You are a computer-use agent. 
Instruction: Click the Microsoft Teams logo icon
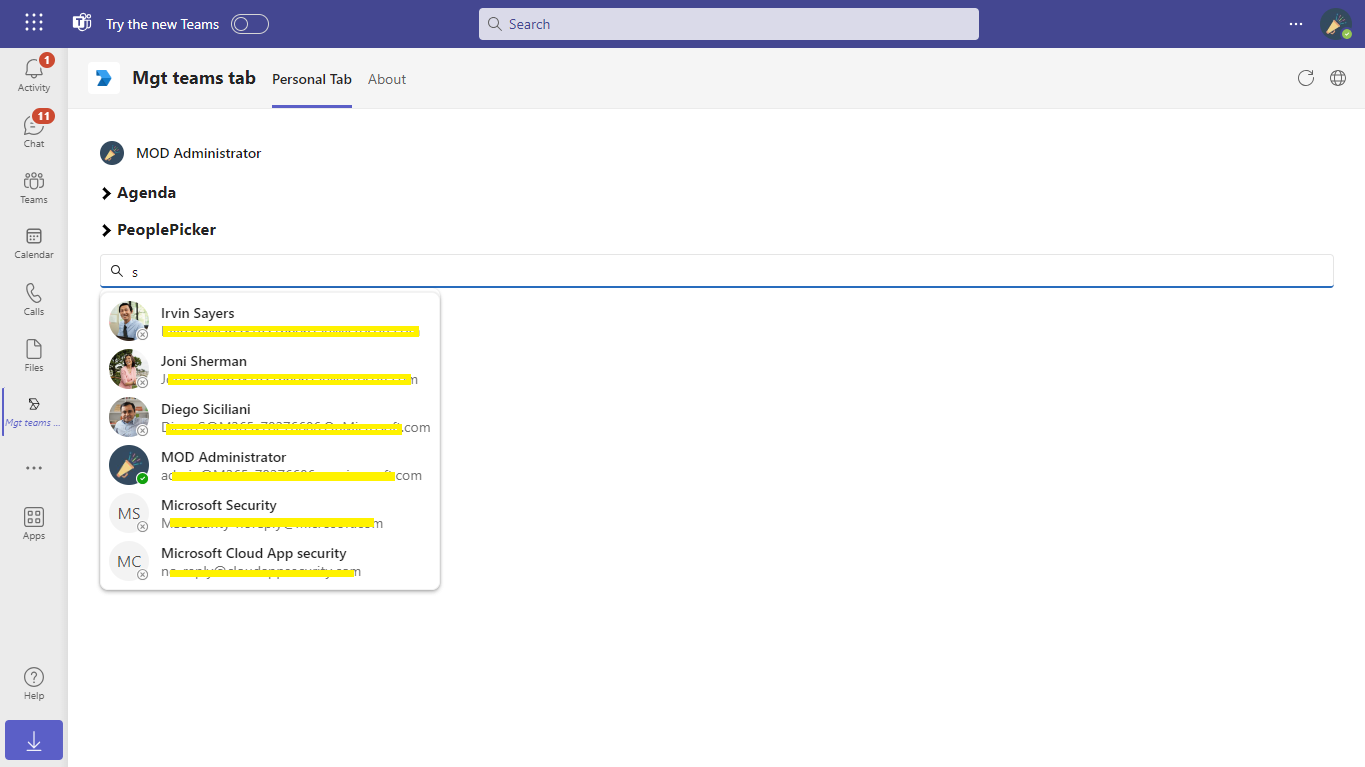click(82, 23)
